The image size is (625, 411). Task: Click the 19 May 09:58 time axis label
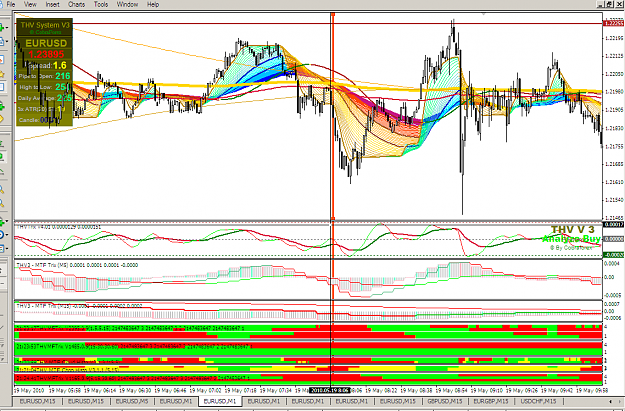coord(590,390)
